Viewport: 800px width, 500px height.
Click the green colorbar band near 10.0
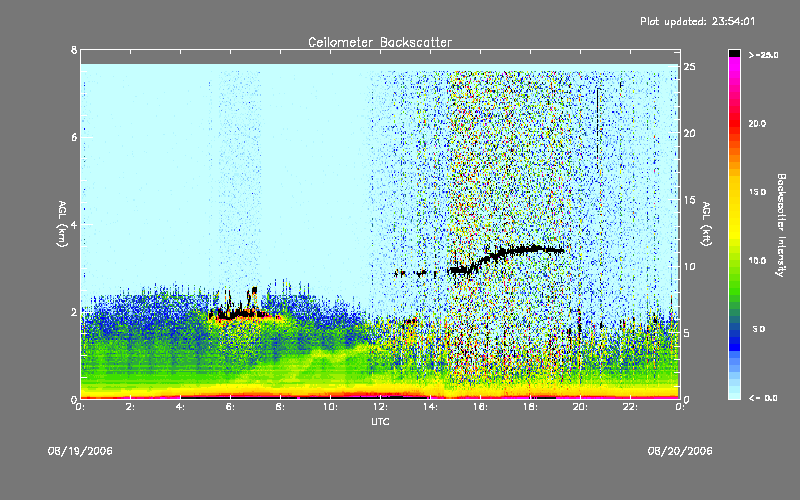click(x=734, y=261)
